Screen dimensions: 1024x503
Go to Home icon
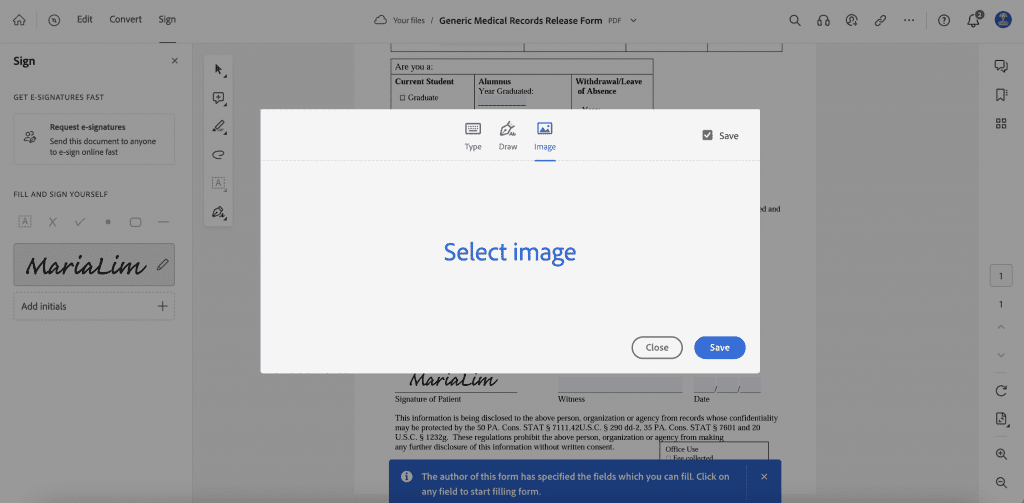point(20,20)
